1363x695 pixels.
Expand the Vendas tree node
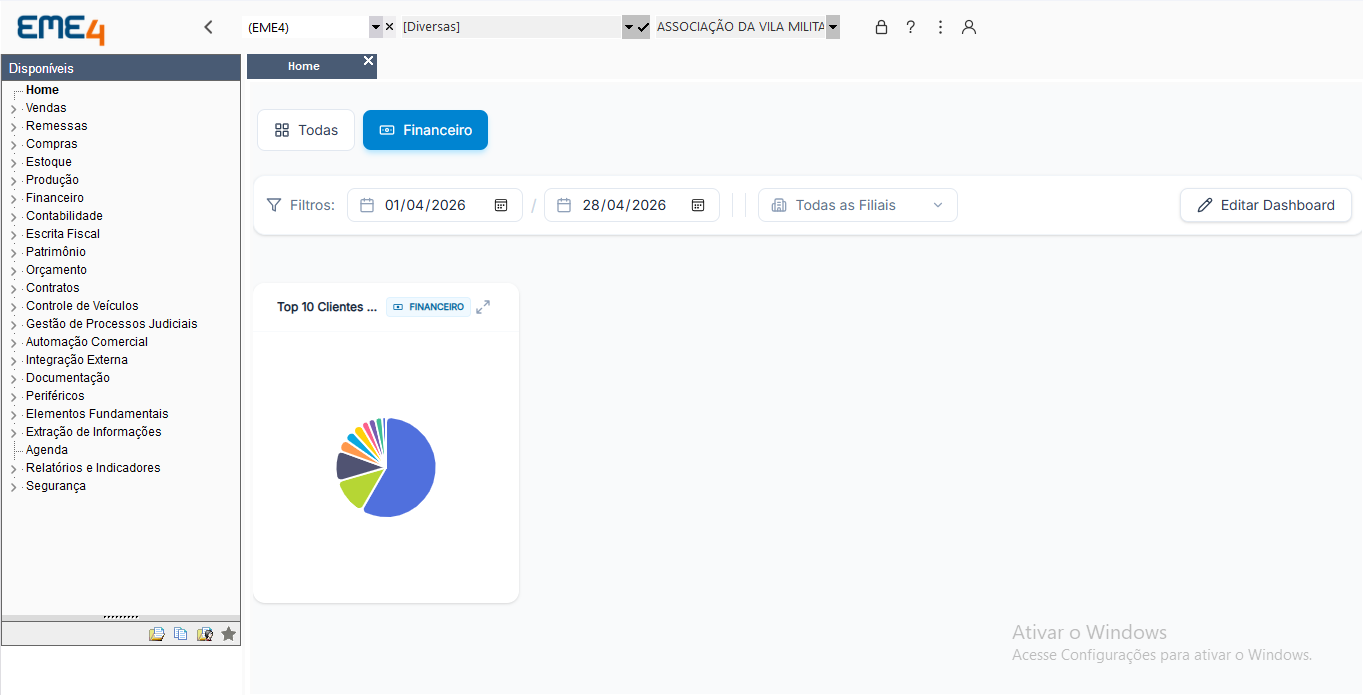[x=13, y=109]
